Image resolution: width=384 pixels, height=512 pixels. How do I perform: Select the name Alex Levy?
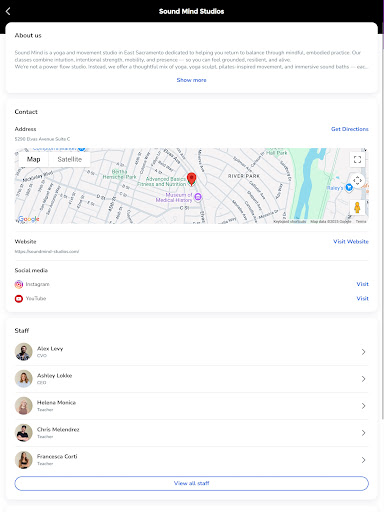pyautogui.click(x=50, y=349)
